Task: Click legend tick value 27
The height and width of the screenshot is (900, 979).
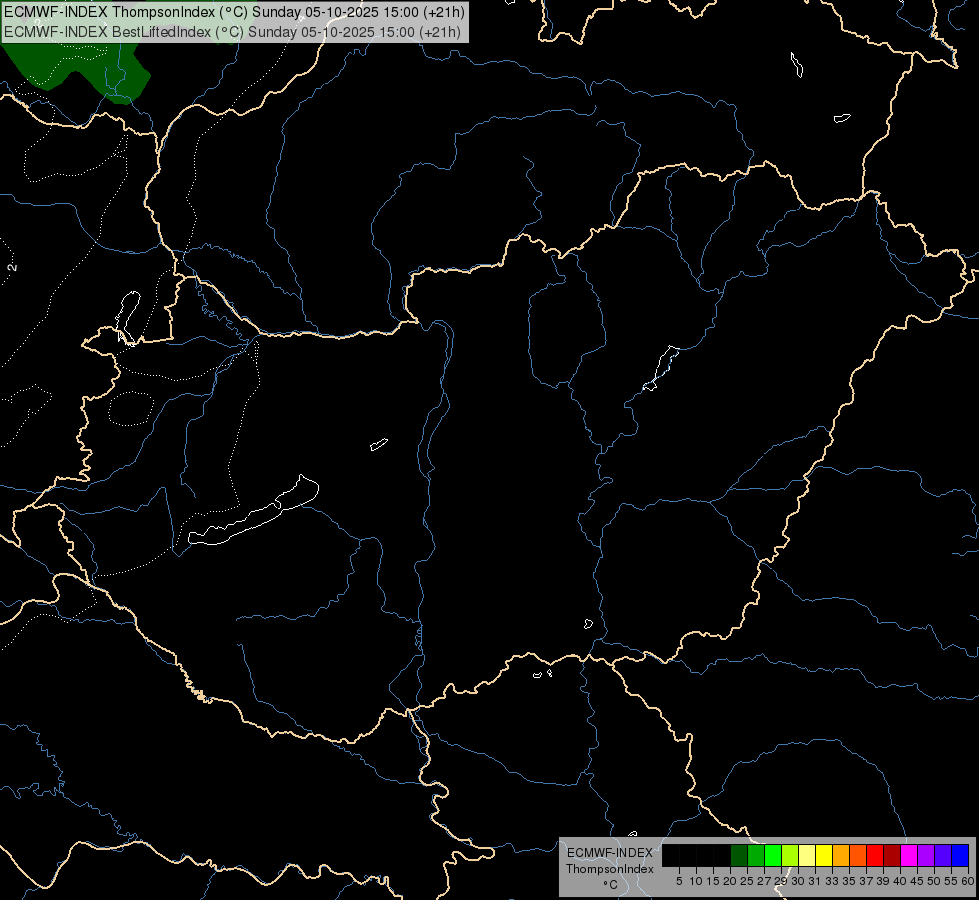Action: tap(764, 881)
